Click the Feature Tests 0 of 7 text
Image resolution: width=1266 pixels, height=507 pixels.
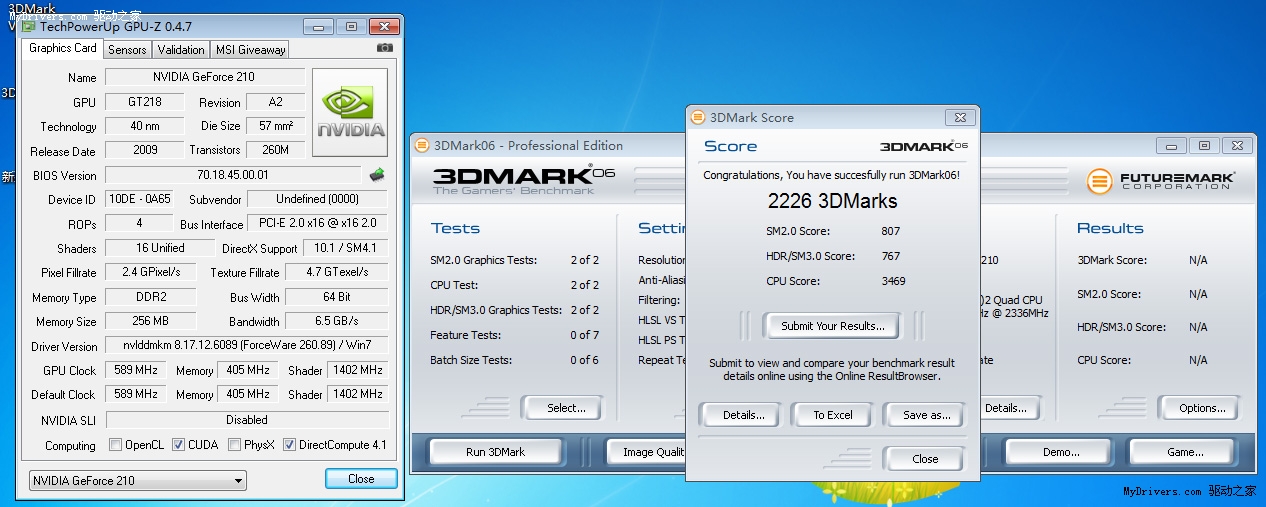coord(585,335)
